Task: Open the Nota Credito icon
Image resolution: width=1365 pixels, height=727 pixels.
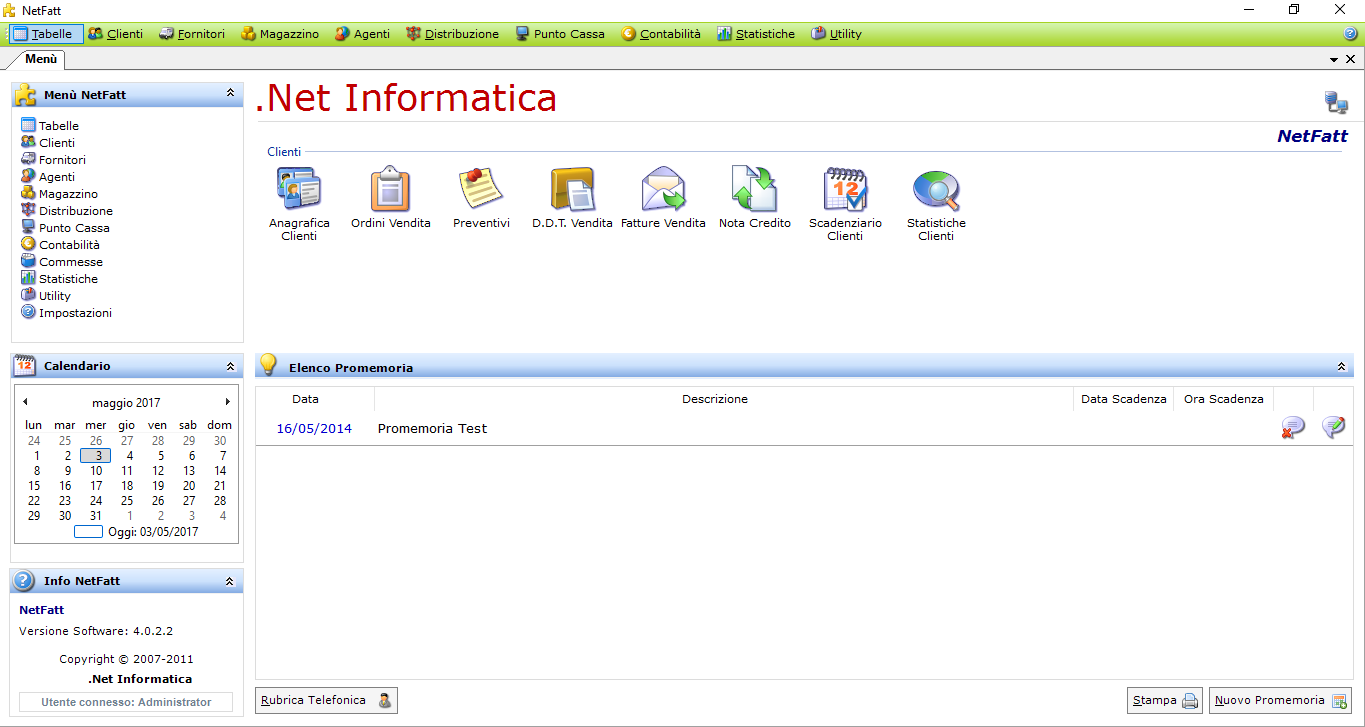Action: pyautogui.click(x=754, y=189)
